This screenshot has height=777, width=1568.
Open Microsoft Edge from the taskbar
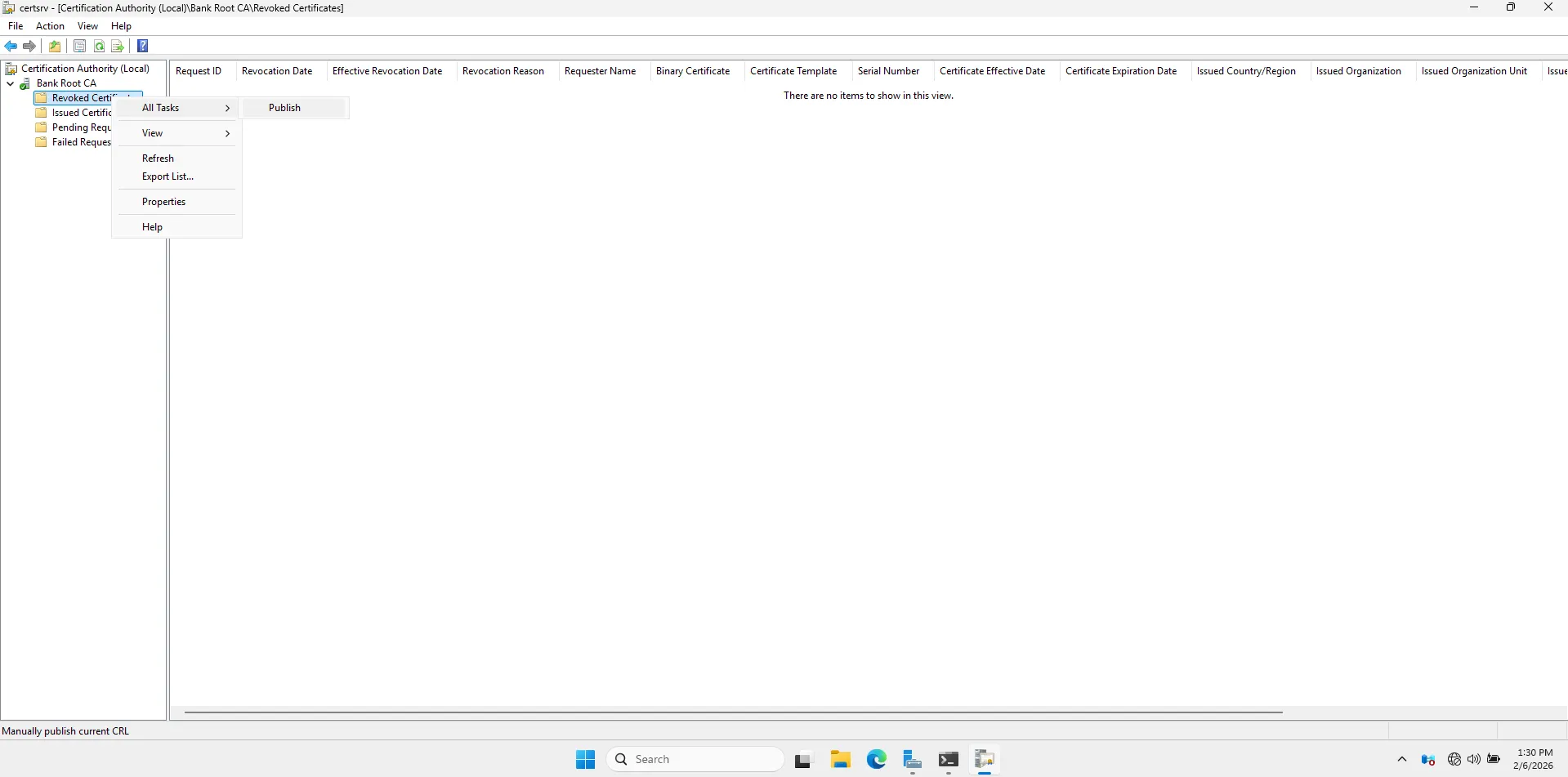click(876, 758)
